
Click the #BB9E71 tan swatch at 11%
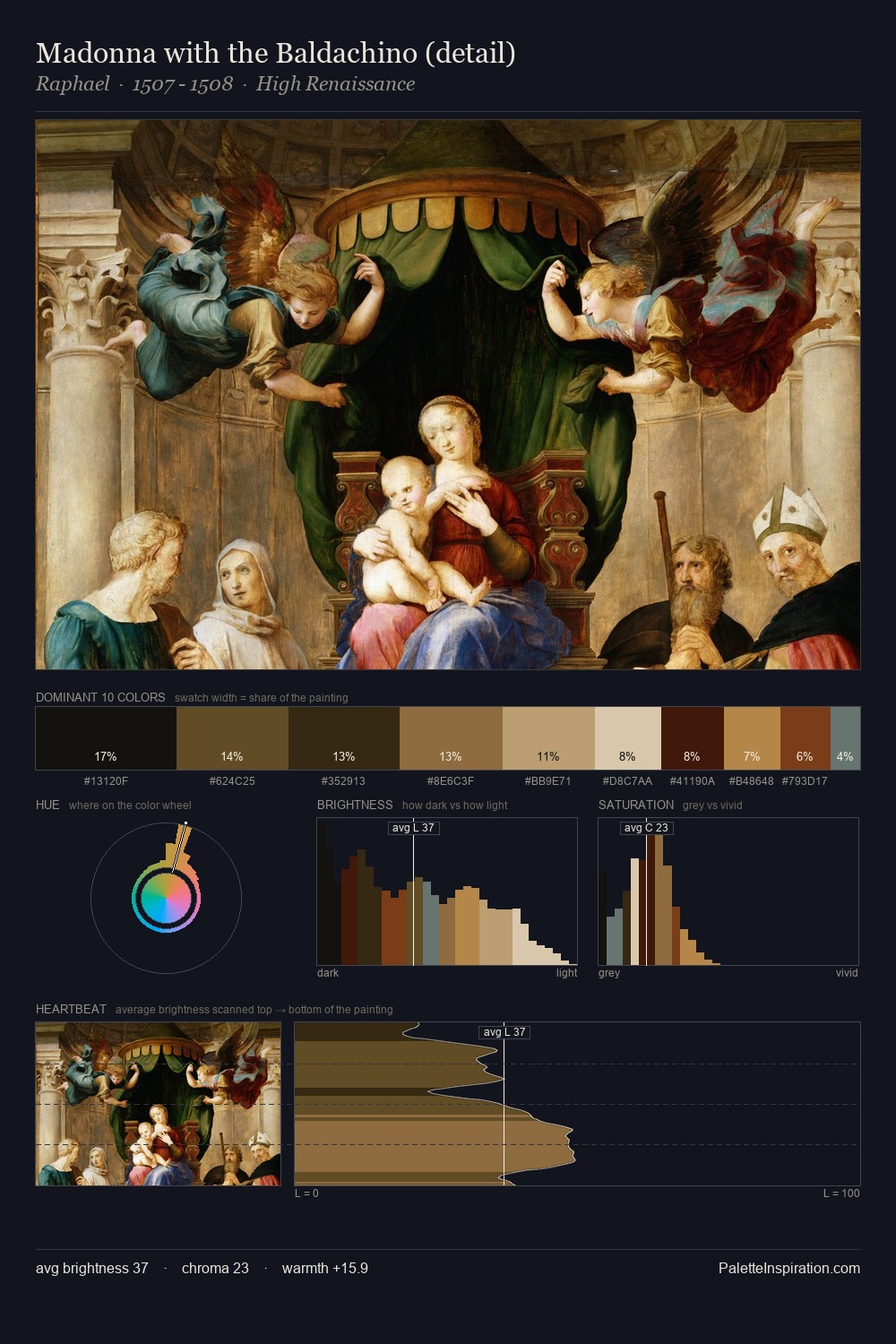pos(548,738)
